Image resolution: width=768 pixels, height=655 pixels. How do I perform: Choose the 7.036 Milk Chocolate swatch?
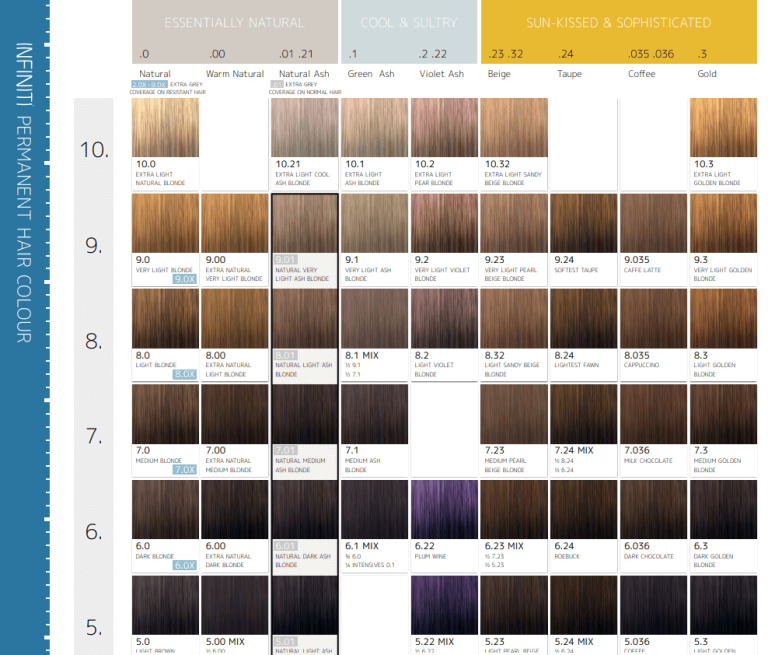653,414
